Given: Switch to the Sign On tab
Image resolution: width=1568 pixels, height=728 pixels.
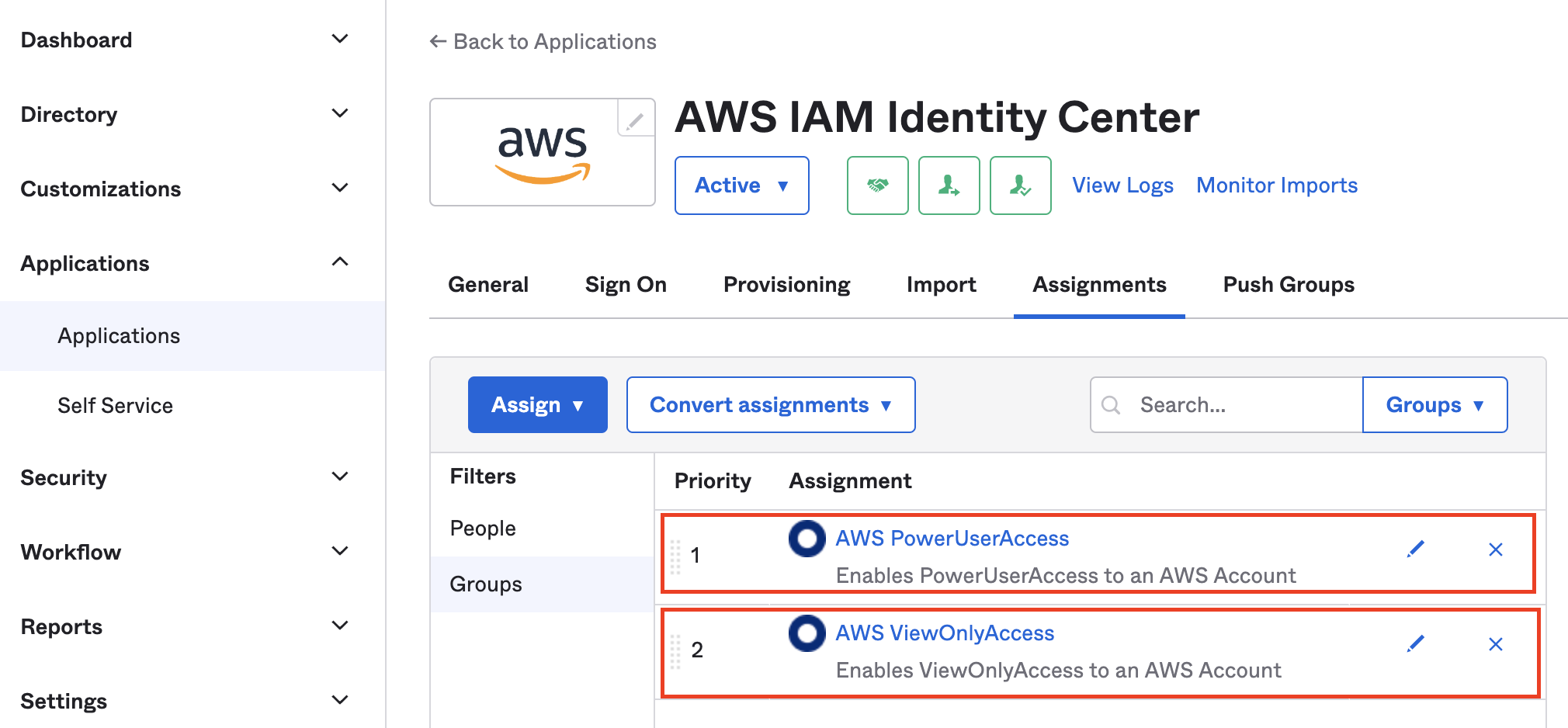Looking at the screenshot, I should [x=626, y=285].
